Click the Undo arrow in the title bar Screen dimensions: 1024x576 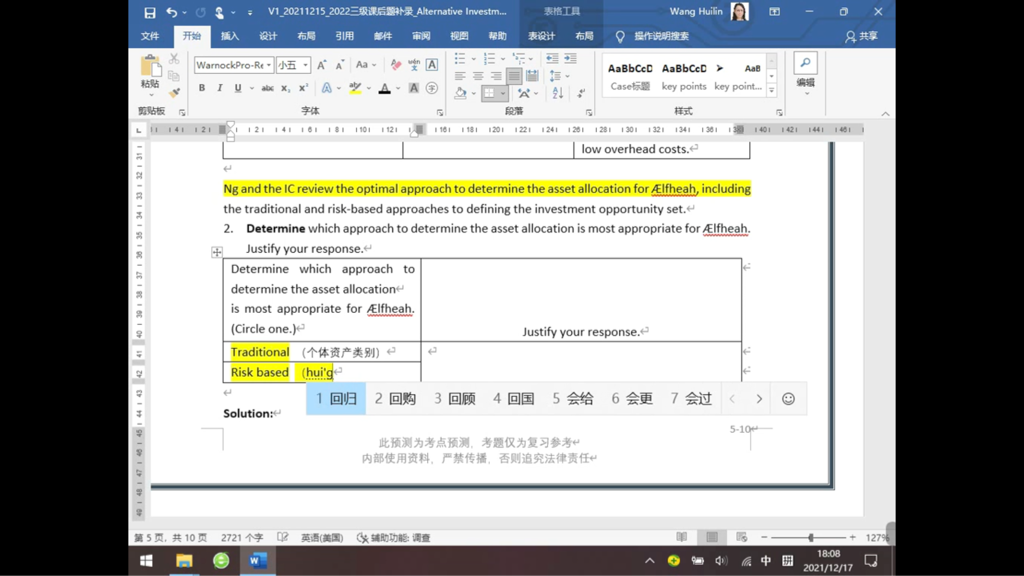tap(171, 12)
